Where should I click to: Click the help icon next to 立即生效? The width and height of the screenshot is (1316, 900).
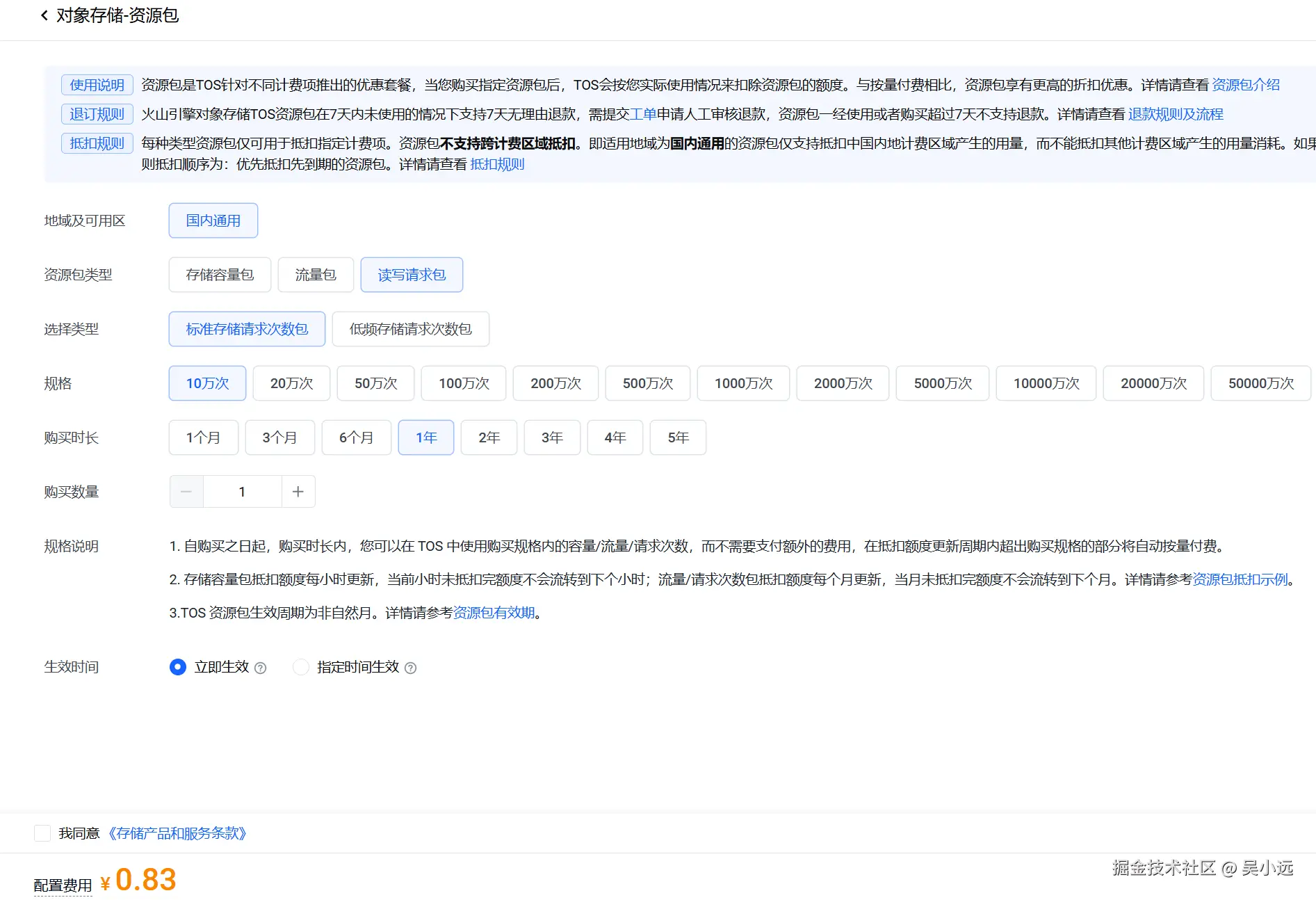coord(260,667)
